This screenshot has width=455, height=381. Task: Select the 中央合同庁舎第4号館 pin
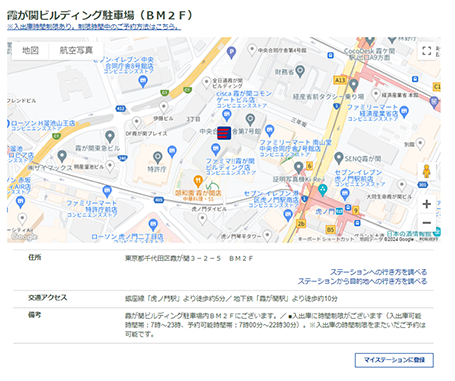coord(252,50)
